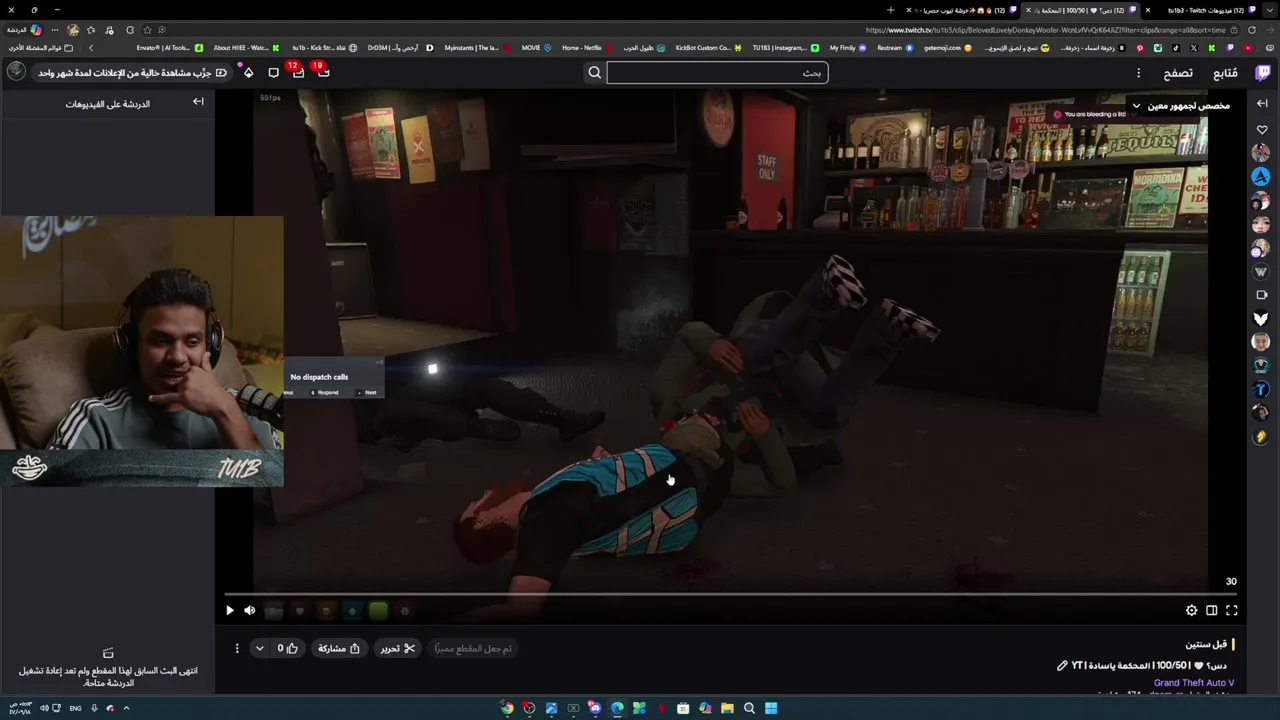Screen dimensions: 1280x720
Task: Expand the audience-specific dropdown (مخصص لجمهور معين)
Action: coord(1180,105)
